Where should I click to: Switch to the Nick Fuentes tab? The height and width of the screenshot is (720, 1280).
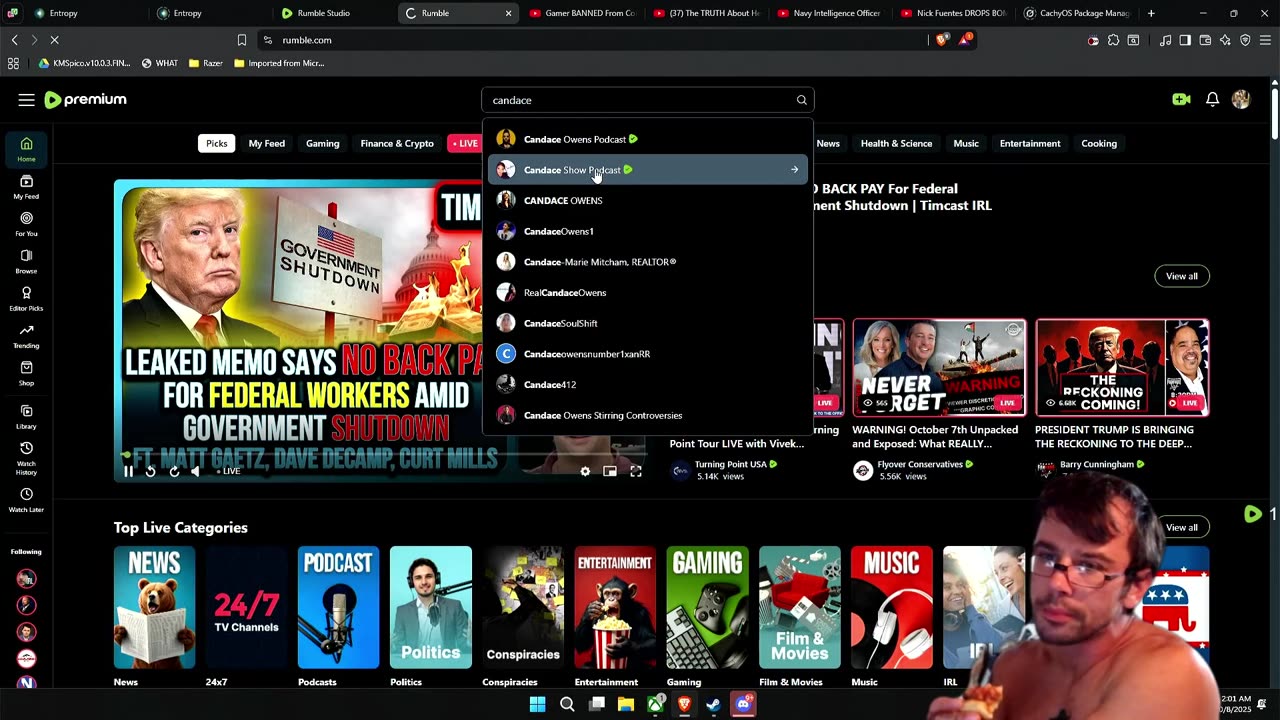[x=954, y=13]
